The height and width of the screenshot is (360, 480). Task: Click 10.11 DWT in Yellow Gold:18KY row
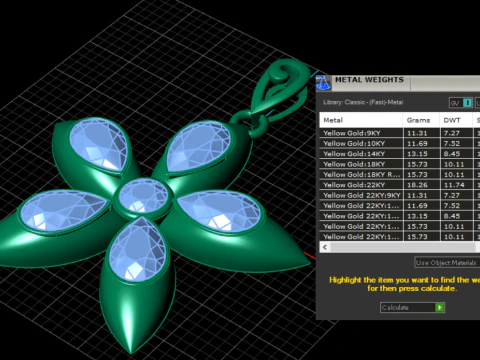(456, 164)
